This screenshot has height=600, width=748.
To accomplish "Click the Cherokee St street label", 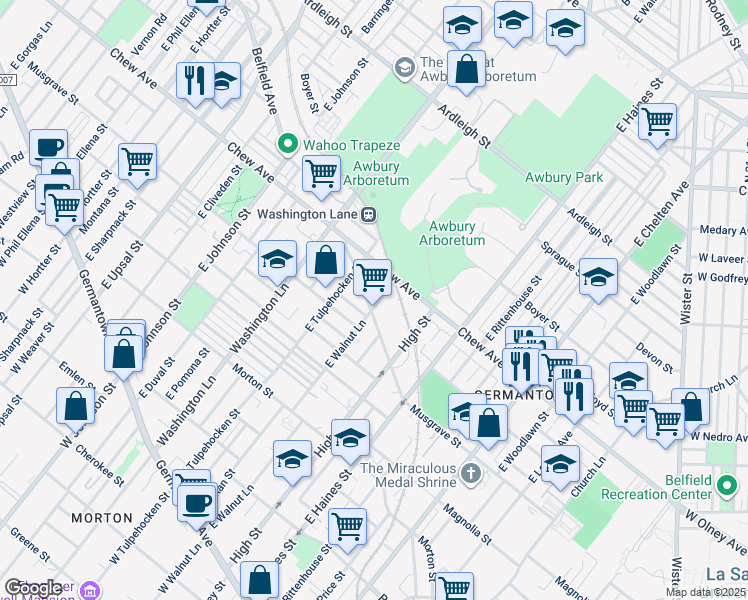I will pyautogui.click(x=100, y=466).
